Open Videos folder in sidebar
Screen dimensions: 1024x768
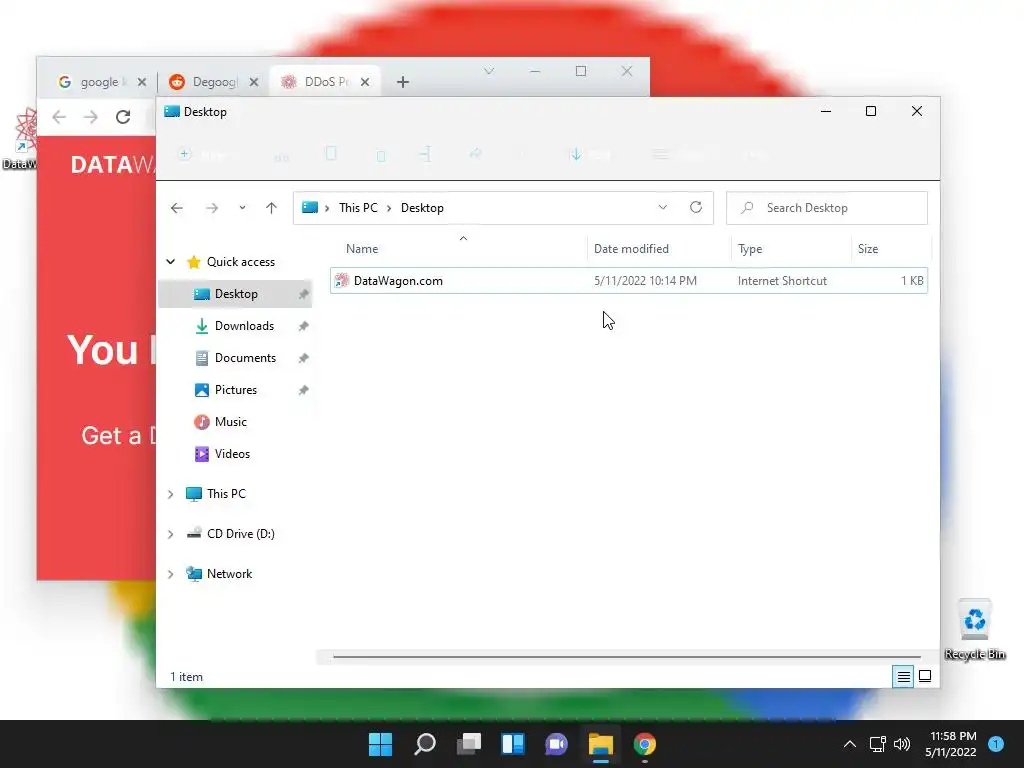point(232,454)
